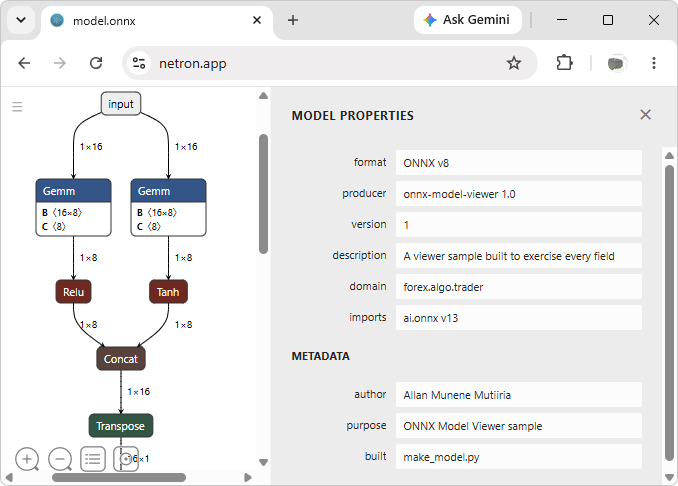Image resolution: width=678 pixels, height=486 pixels.
Task: Click imports field ai.onnx v13
Action: (x=518, y=318)
